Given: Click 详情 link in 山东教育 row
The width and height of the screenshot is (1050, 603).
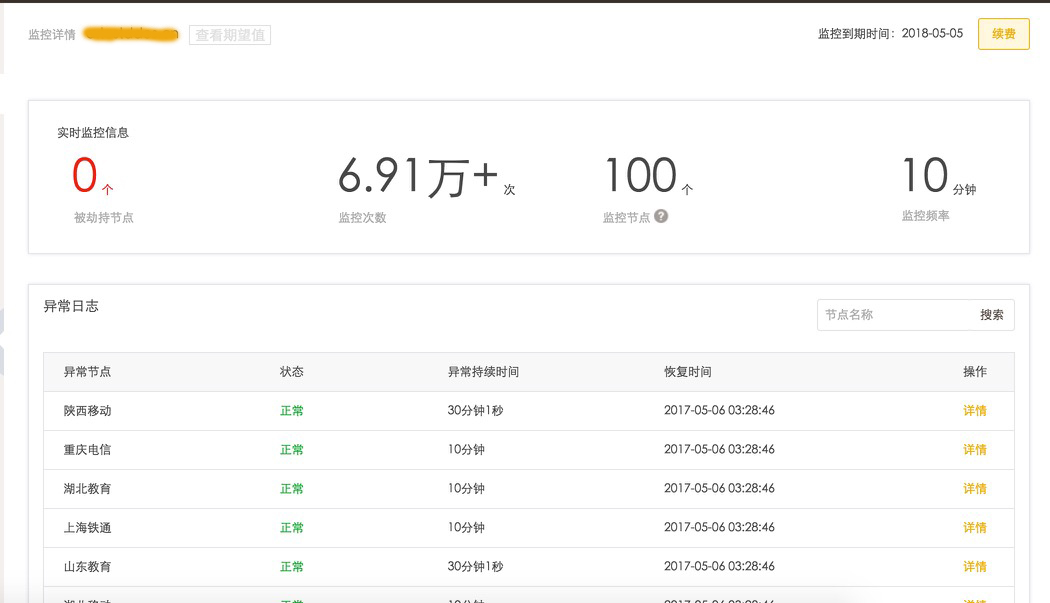Looking at the screenshot, I should coord(974,567).
